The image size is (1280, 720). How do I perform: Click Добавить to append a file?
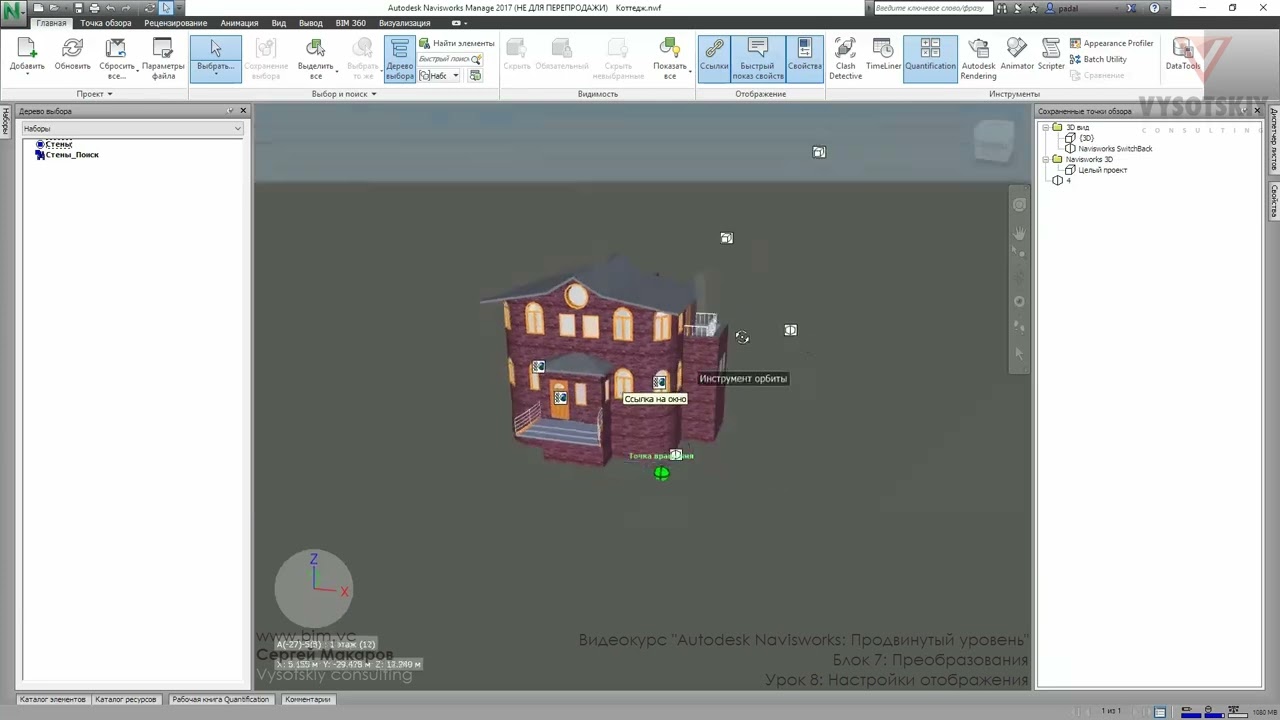(27, 56)
